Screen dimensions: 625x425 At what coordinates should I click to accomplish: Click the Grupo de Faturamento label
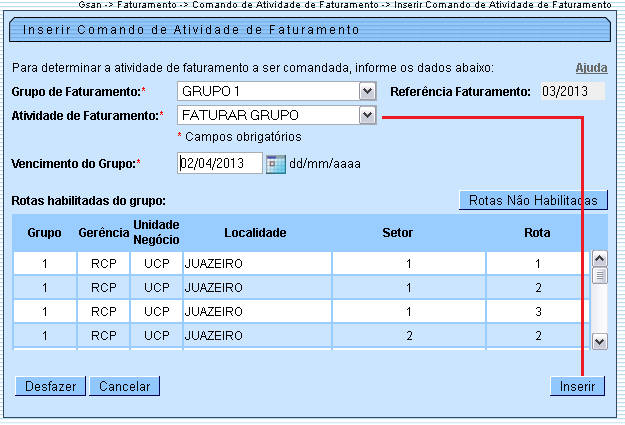pos(79,92)
